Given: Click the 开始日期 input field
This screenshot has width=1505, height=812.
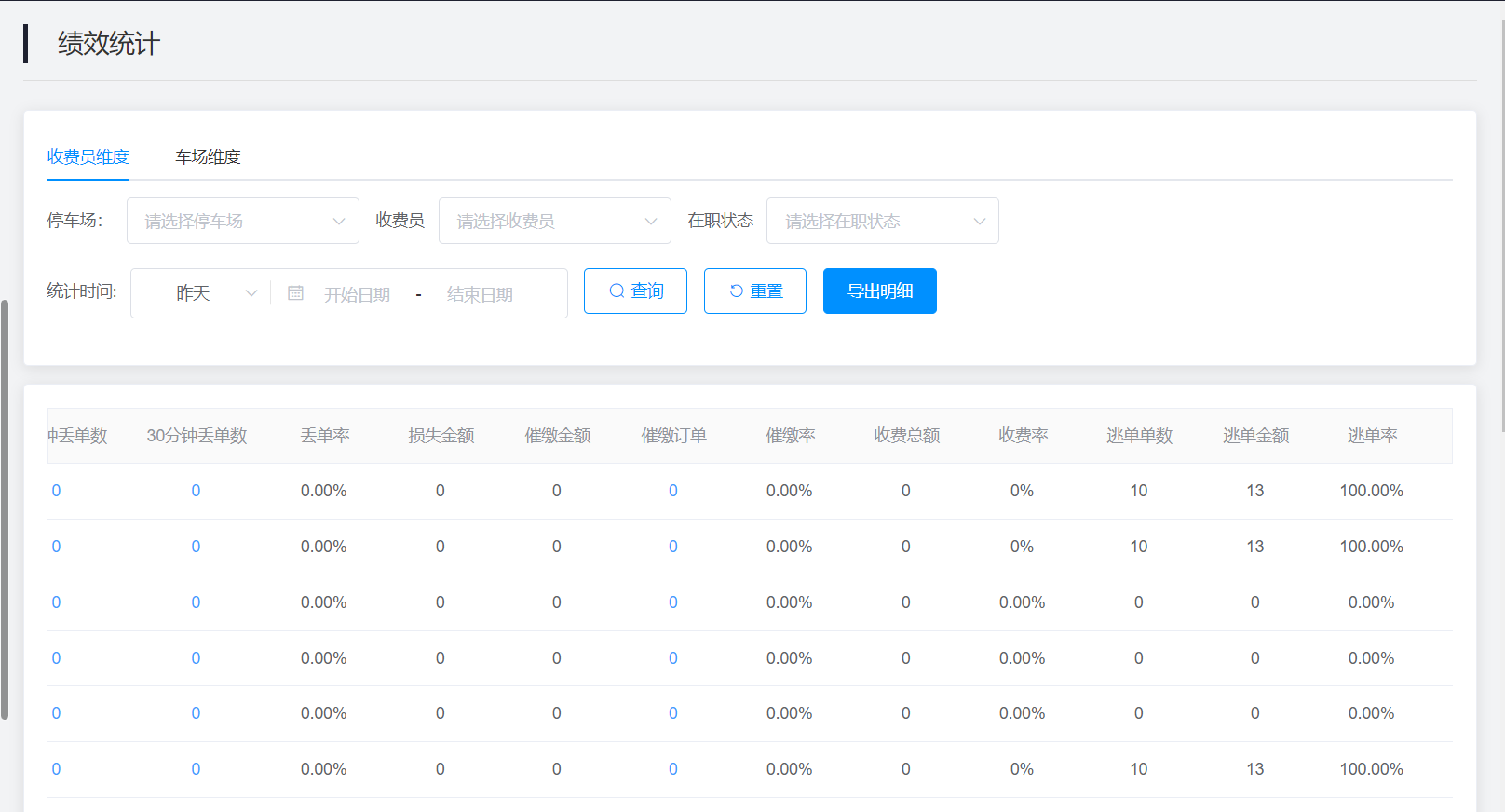Looking at the screenshot, I should pos(357,295).
